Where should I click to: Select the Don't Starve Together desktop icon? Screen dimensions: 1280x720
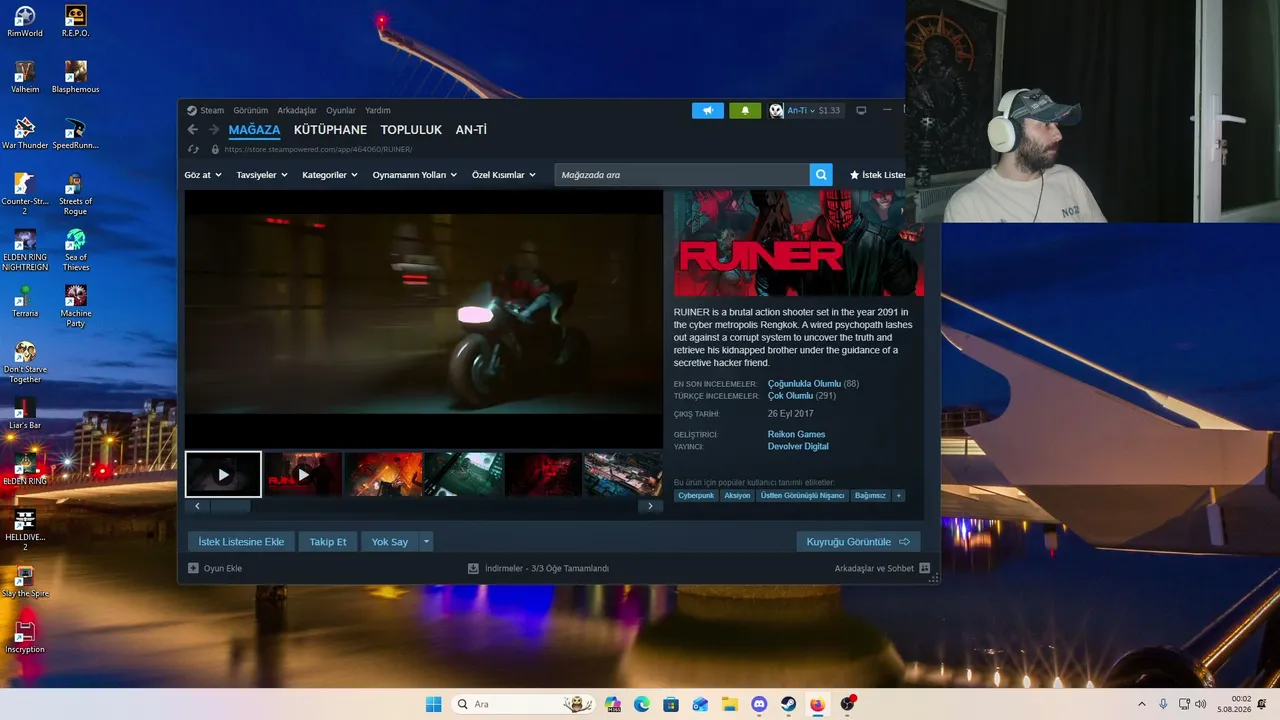(25, 362)
